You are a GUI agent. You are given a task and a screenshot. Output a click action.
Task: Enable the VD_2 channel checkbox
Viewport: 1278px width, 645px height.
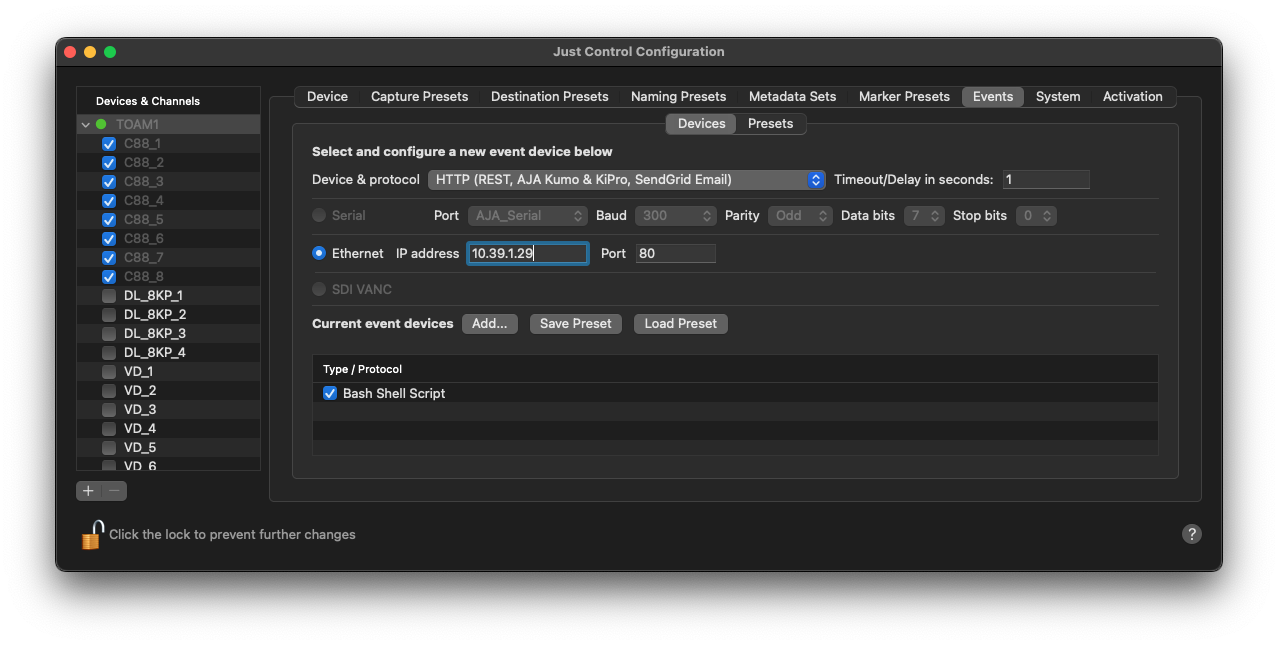click(109, 391)
